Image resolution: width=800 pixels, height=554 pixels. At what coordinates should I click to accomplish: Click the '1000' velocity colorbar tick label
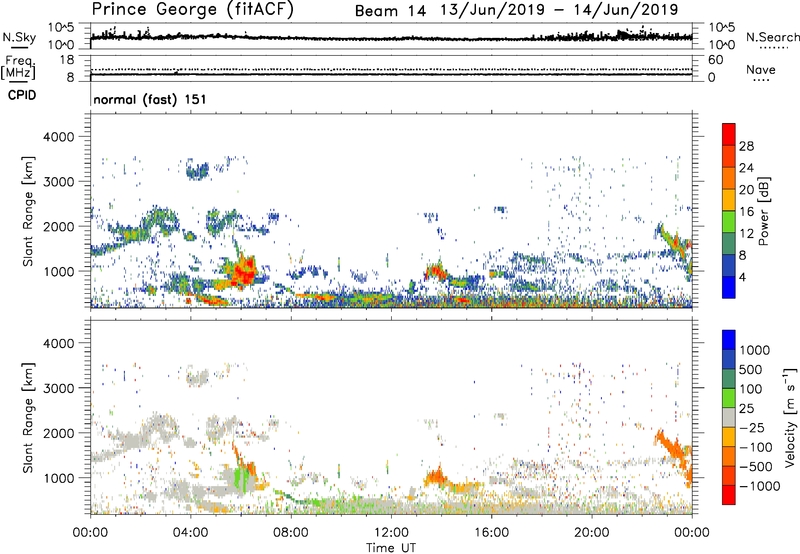click(754, 350)
